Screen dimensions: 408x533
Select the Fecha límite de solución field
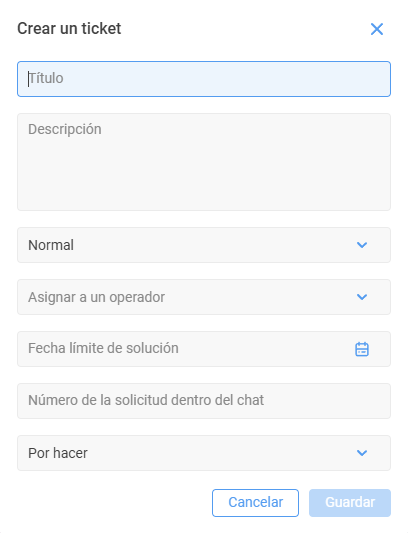click(204, 349)
